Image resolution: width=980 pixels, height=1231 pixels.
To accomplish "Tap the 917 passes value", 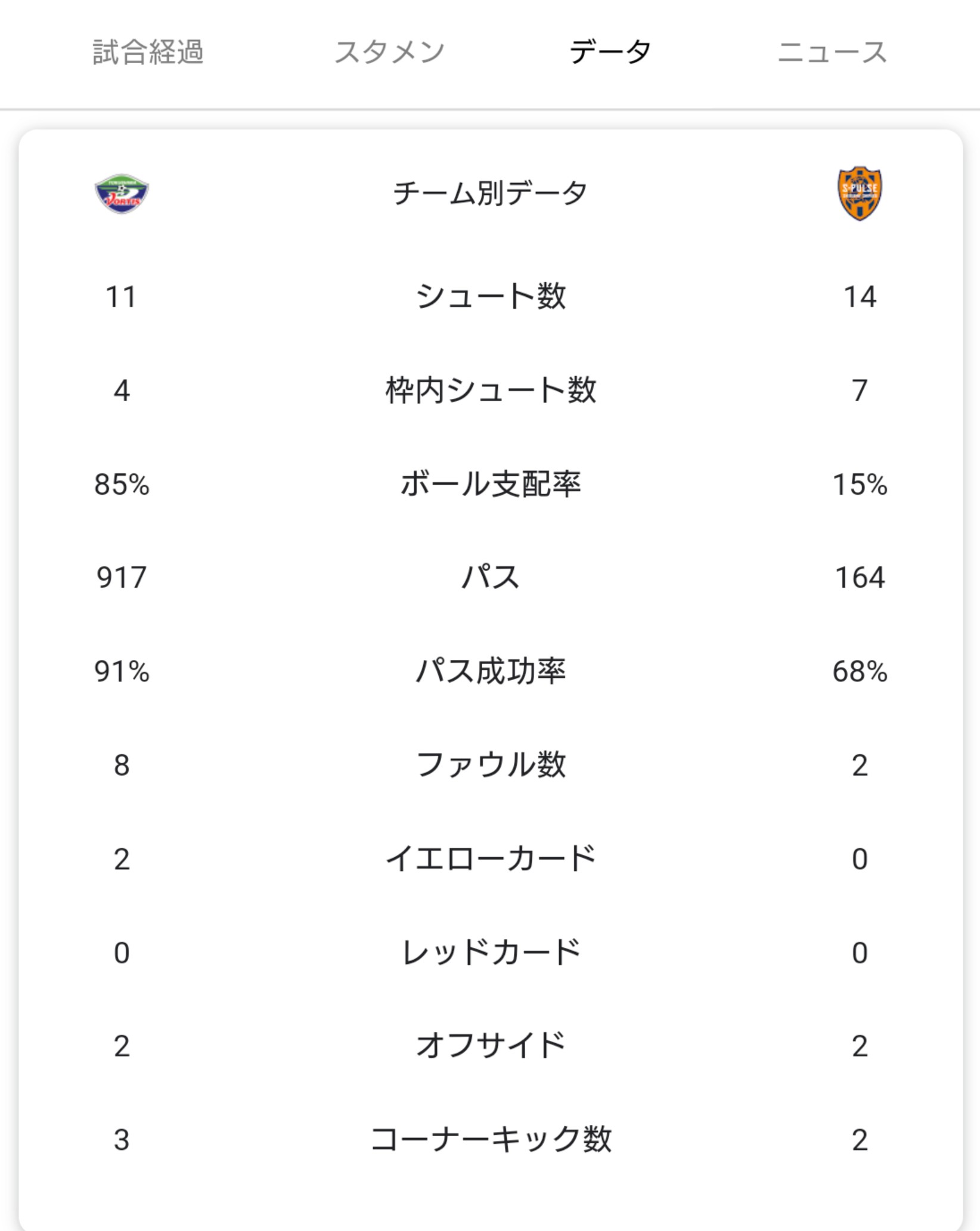I will tap(122, 578).
